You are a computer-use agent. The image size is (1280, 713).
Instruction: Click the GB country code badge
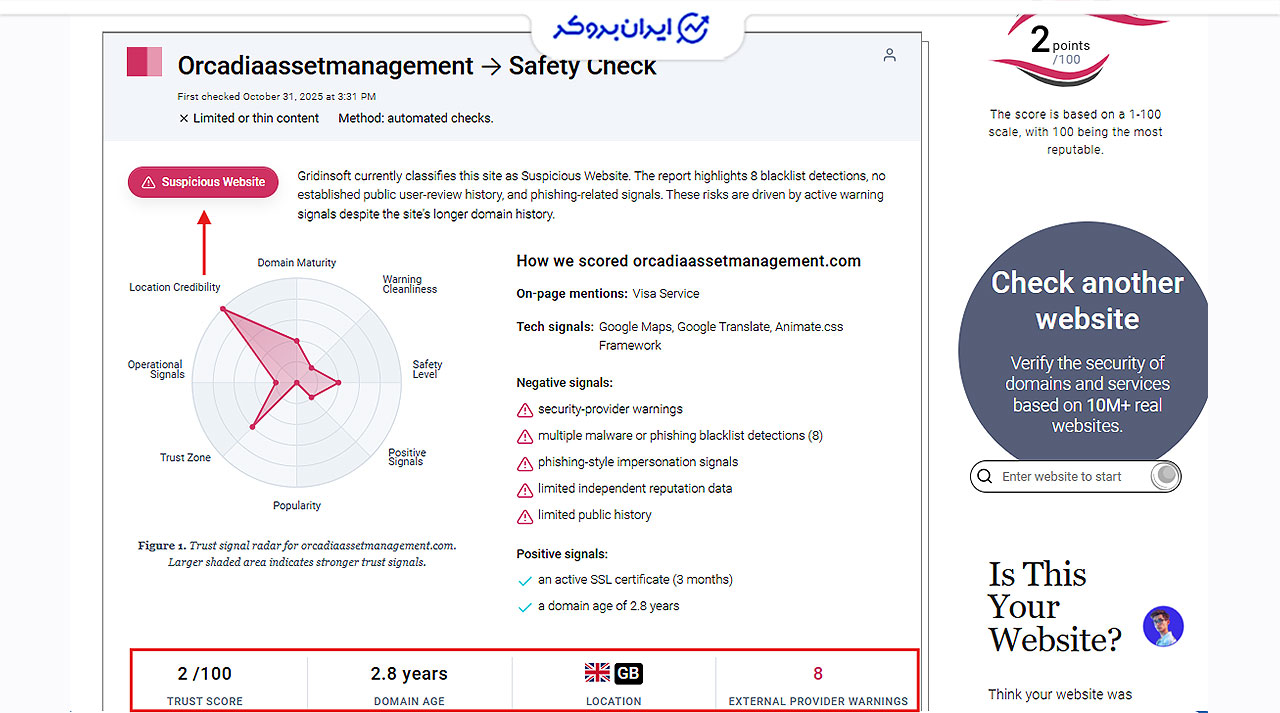[628, 673]
